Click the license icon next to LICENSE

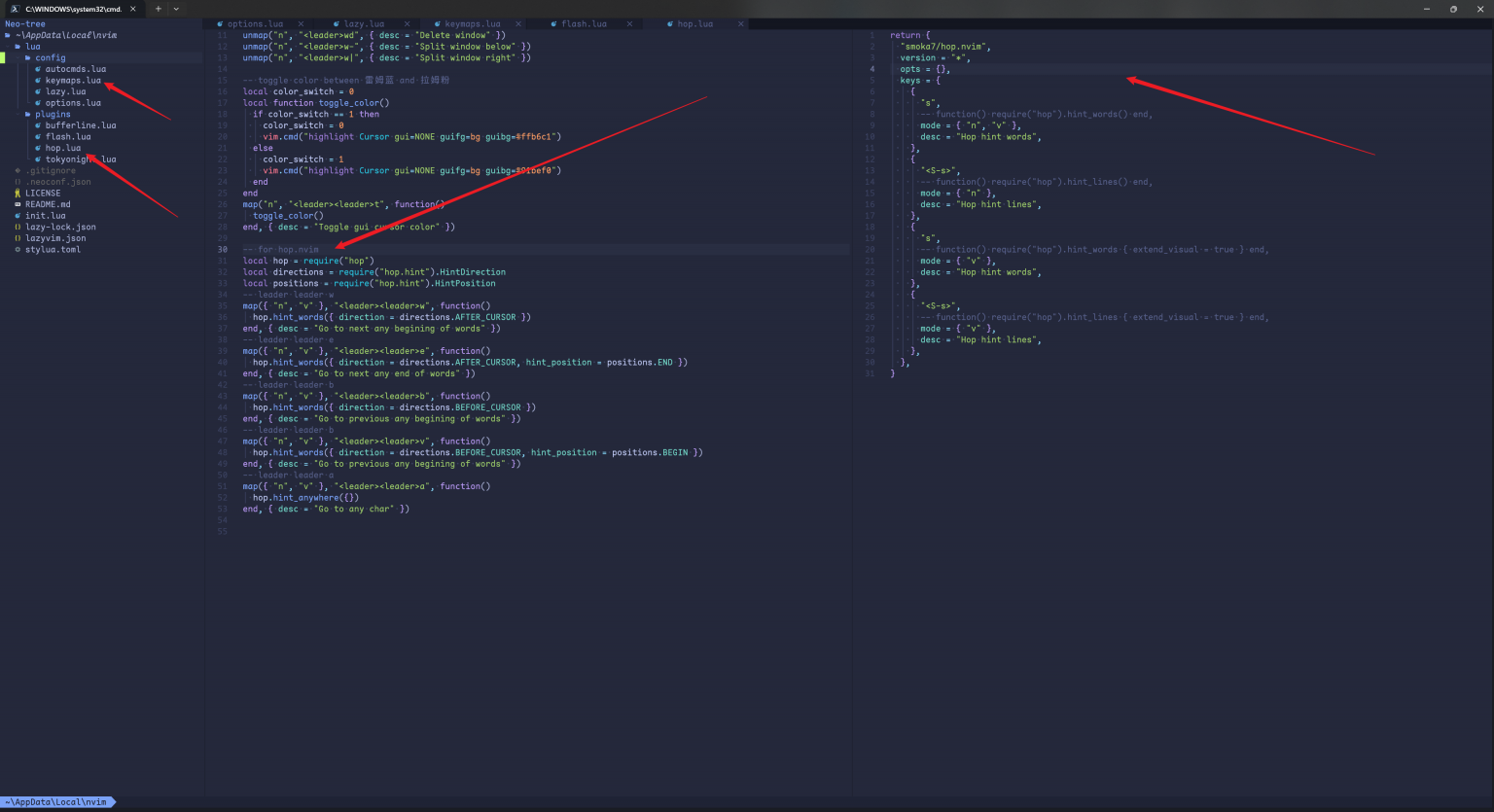18,194
